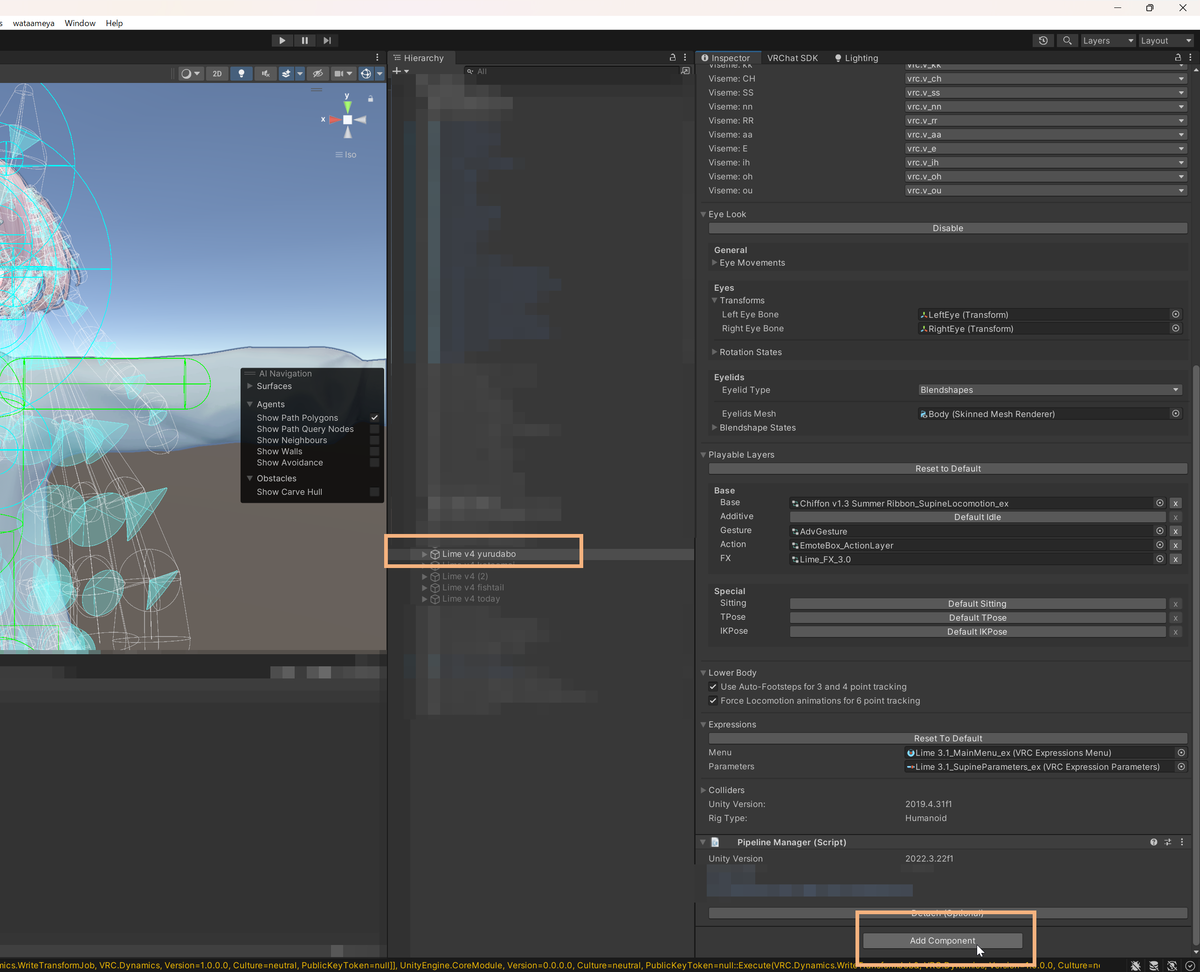Open the Window menu
Viewport: 1200px width, 972px height.
(80, 23)
